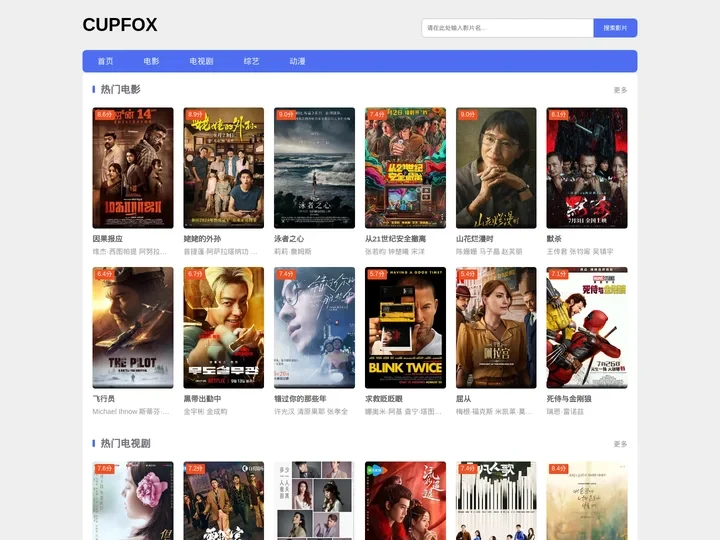Open the 凡人歌 7.4分 drama poster
Viewport: 720px width, 540px height.
click(x=496, y=501)
